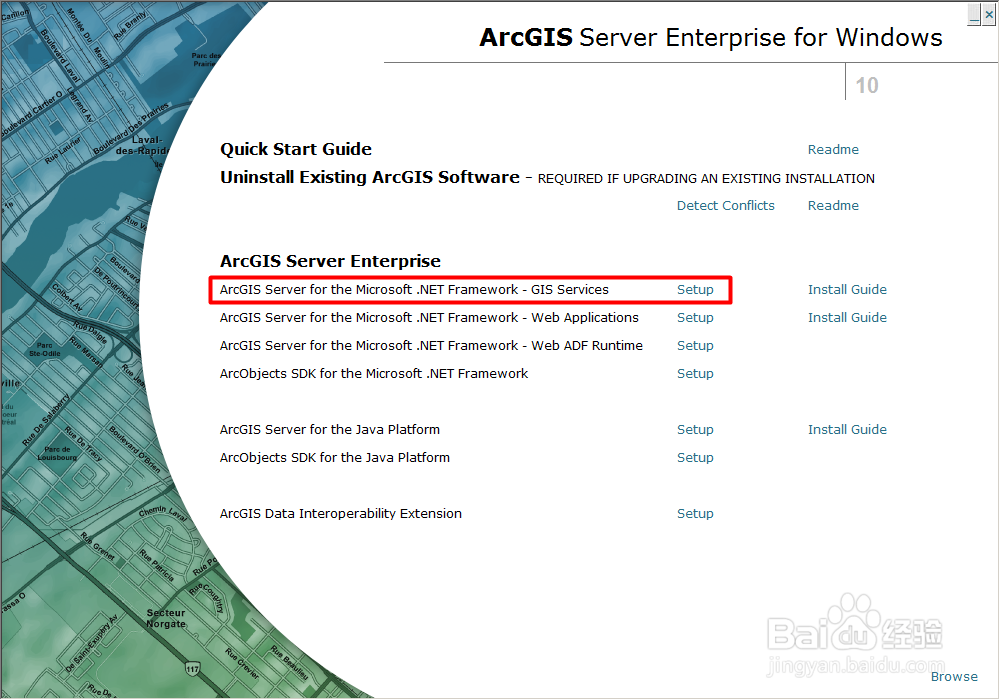Open Install Guide for Web Applications
The width and height of the screenshot is (1000, 700).
847,318
